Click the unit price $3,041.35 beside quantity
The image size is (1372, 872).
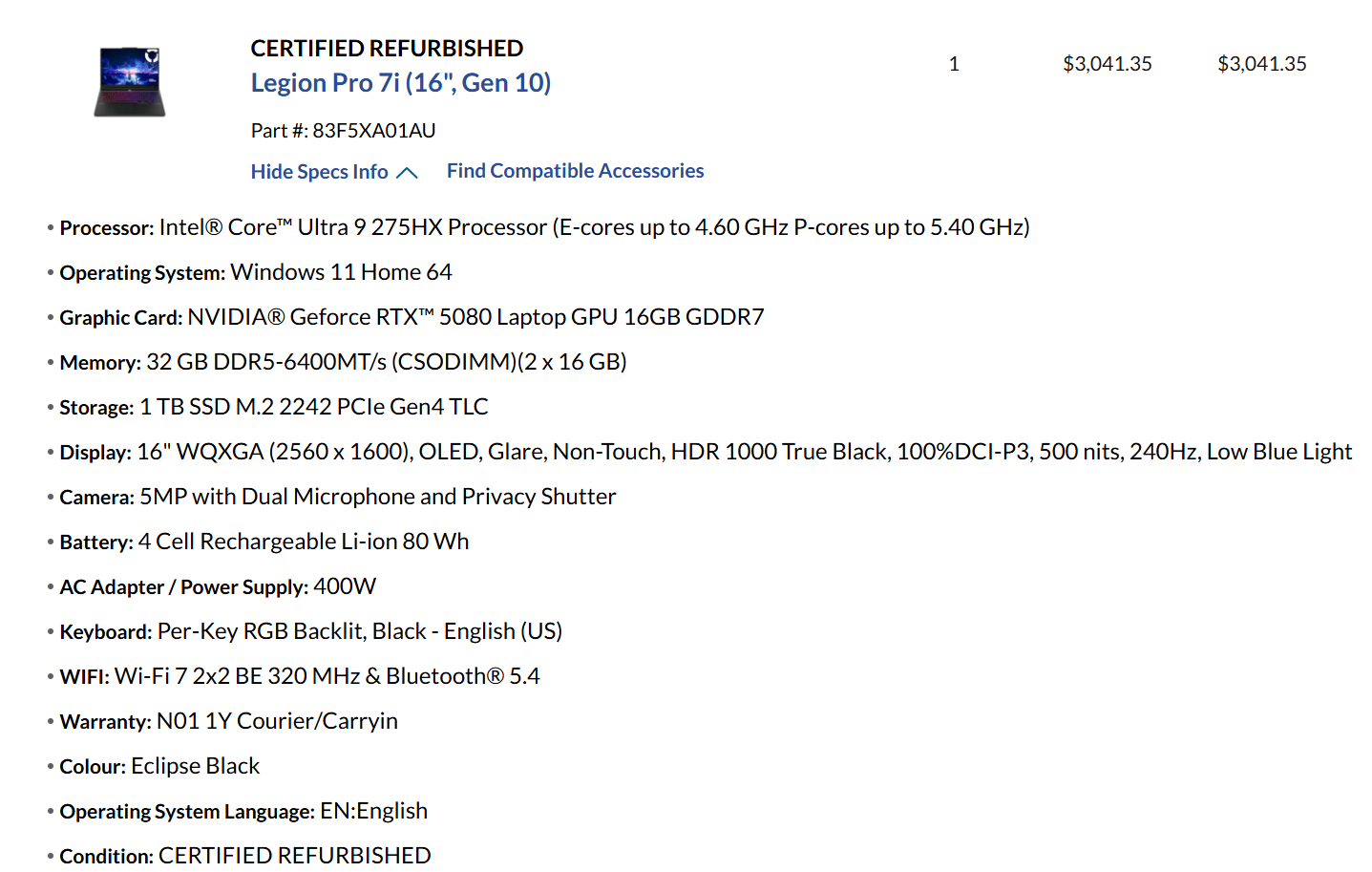pyautogui.click(x=1108, y=64)
